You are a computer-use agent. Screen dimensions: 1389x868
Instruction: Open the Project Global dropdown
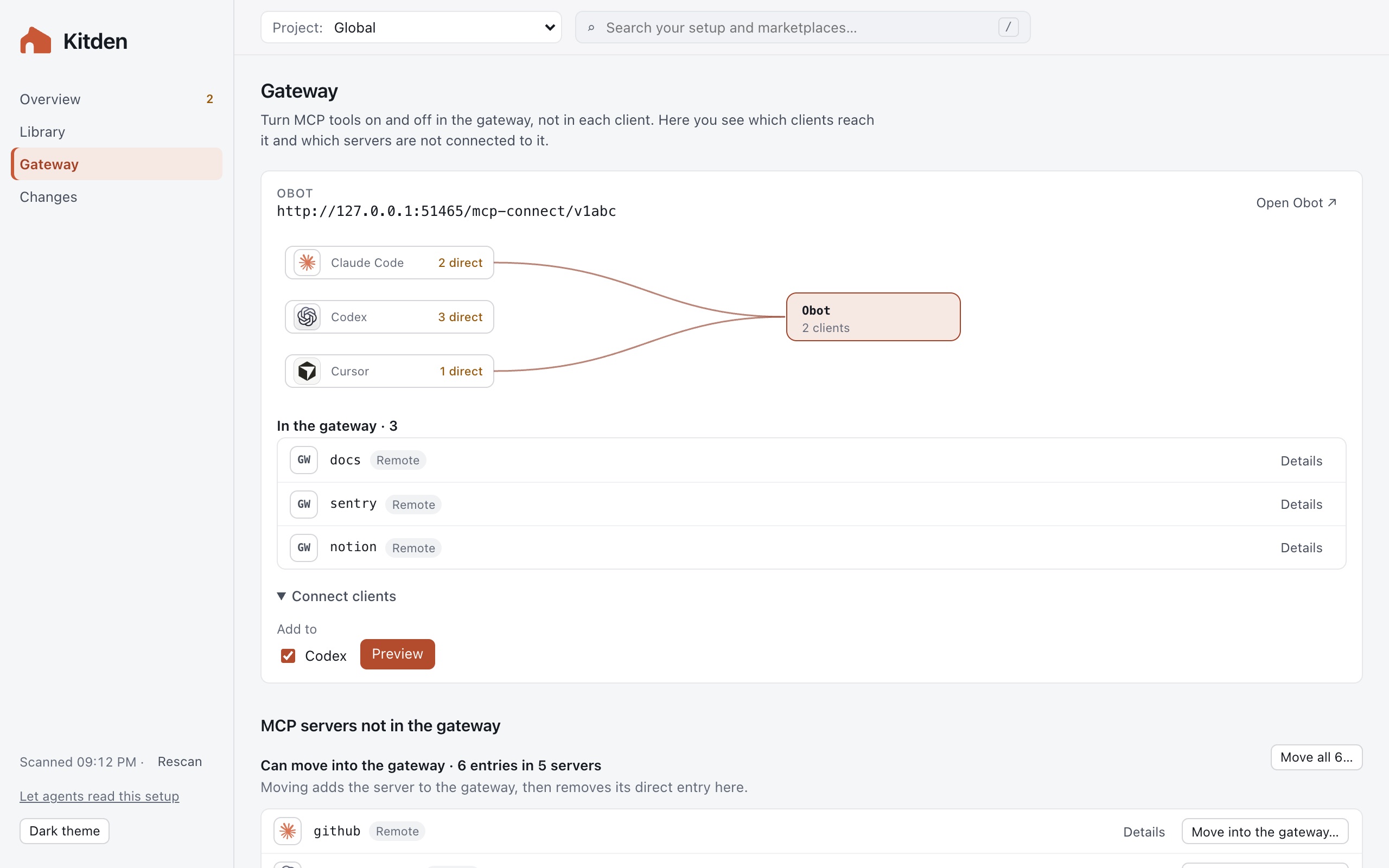point(411,27)
